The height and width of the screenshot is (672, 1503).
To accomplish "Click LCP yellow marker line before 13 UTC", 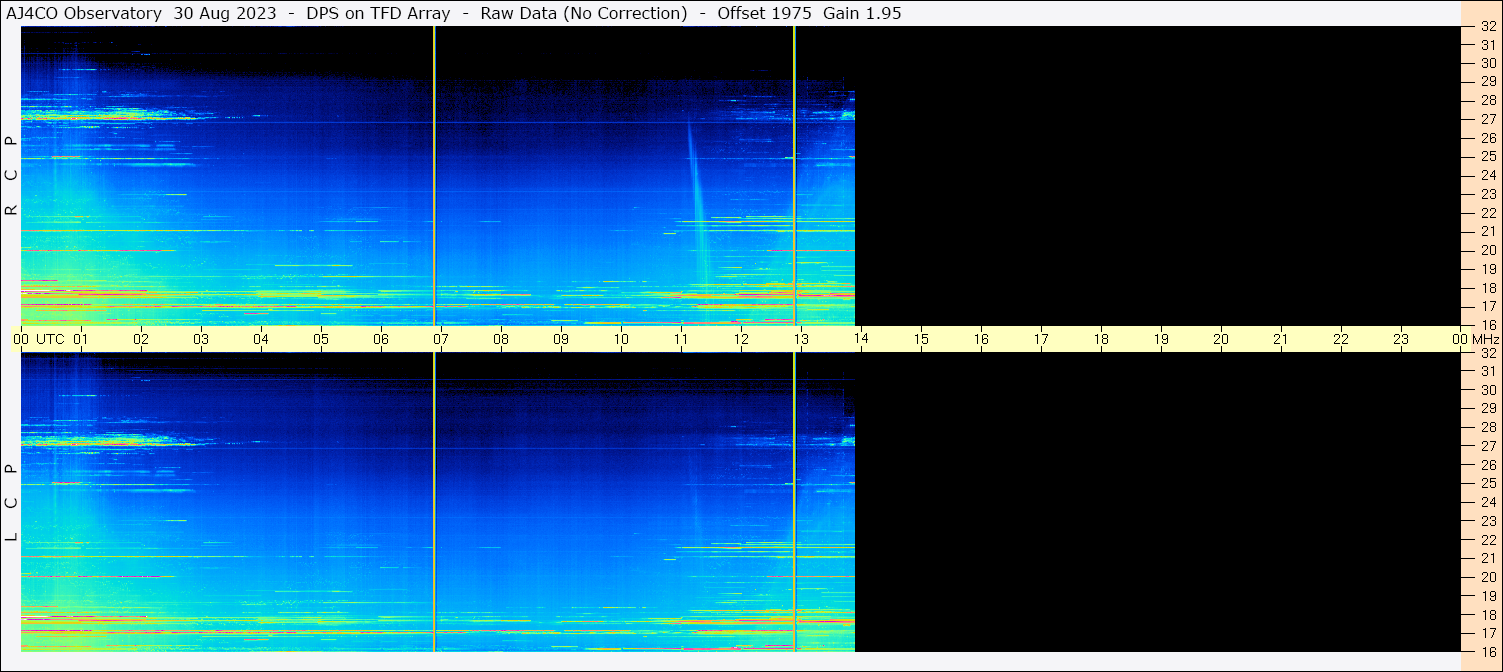I will (794, 502).
